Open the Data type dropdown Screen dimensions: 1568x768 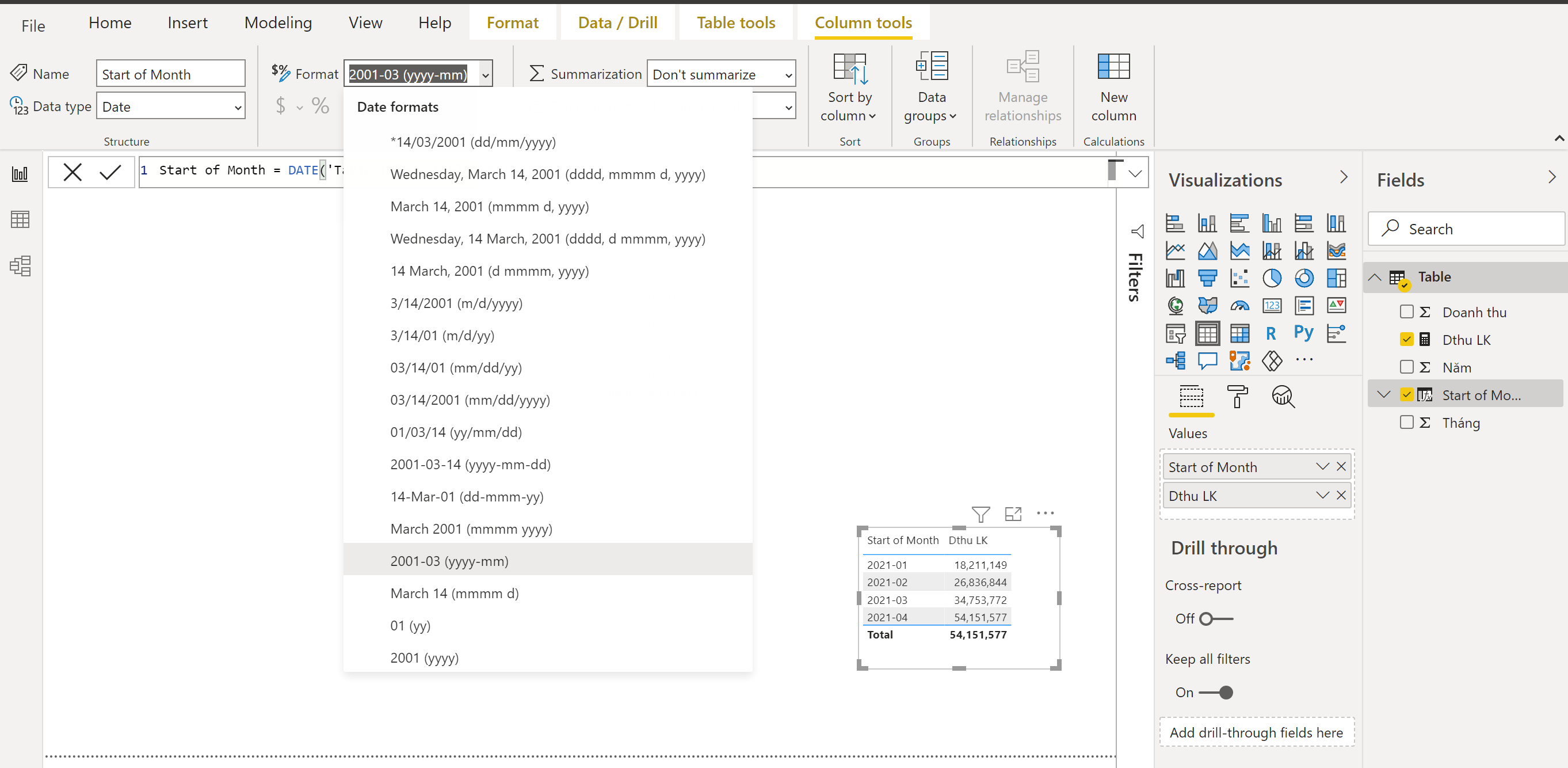point(170,107)
